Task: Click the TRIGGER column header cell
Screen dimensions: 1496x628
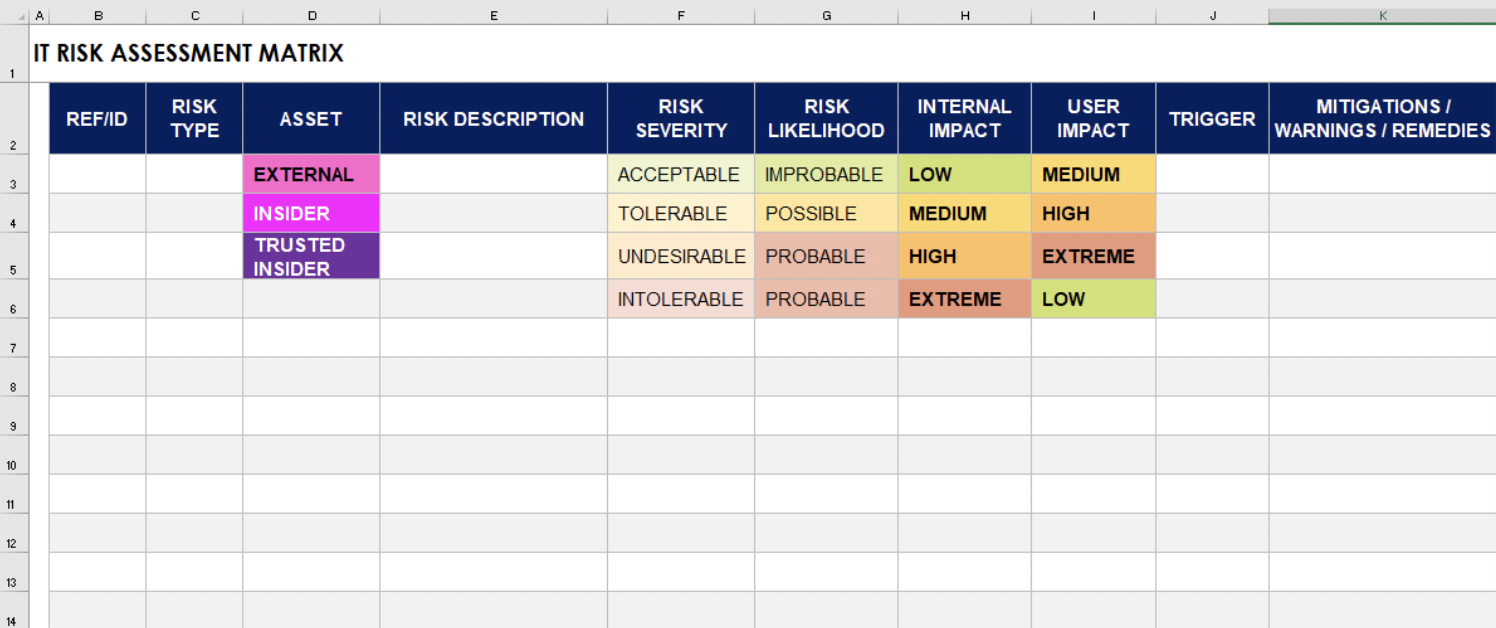Action: [x=1212, y=118]
